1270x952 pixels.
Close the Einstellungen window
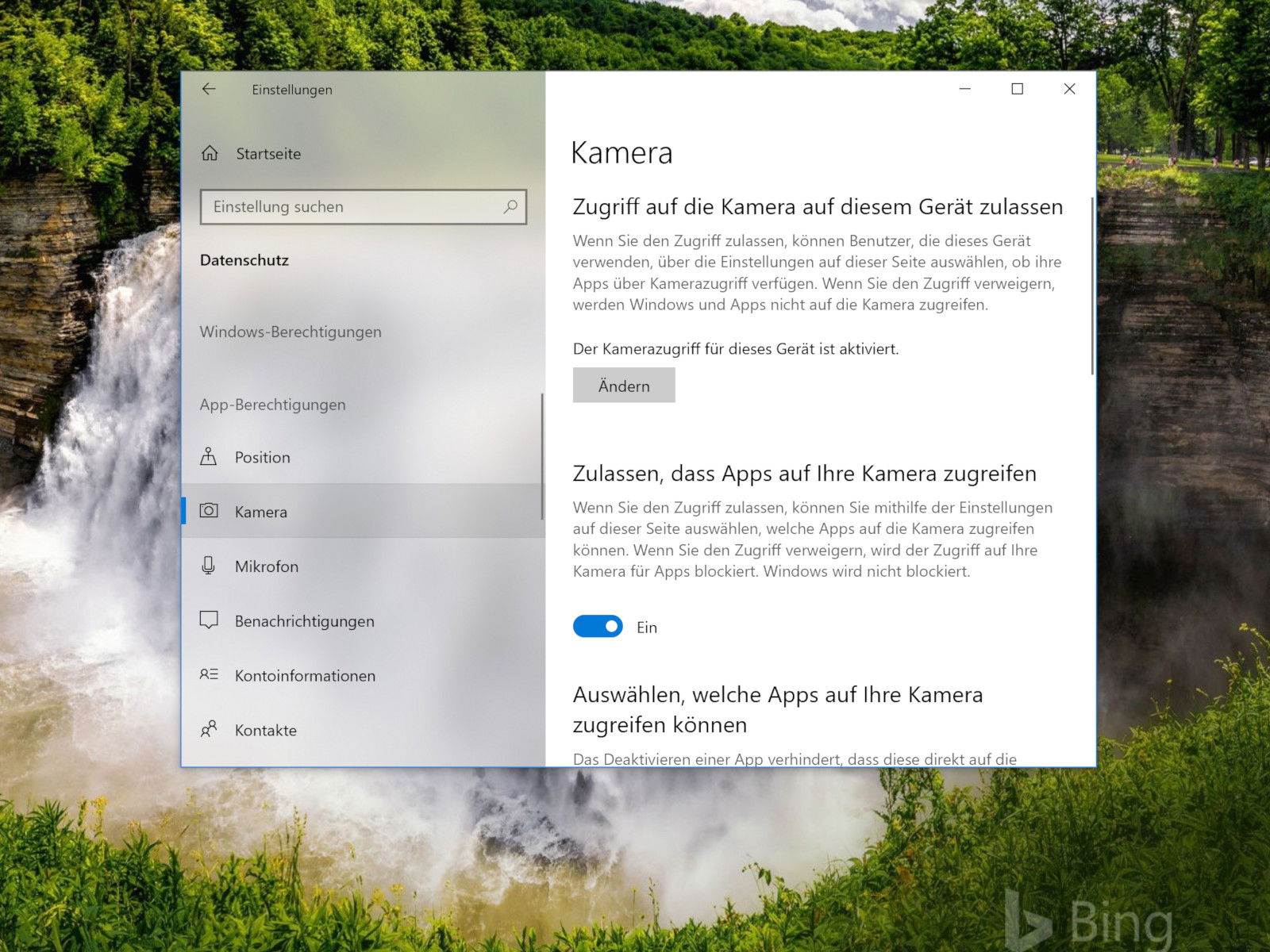(x=1070, y=89)
